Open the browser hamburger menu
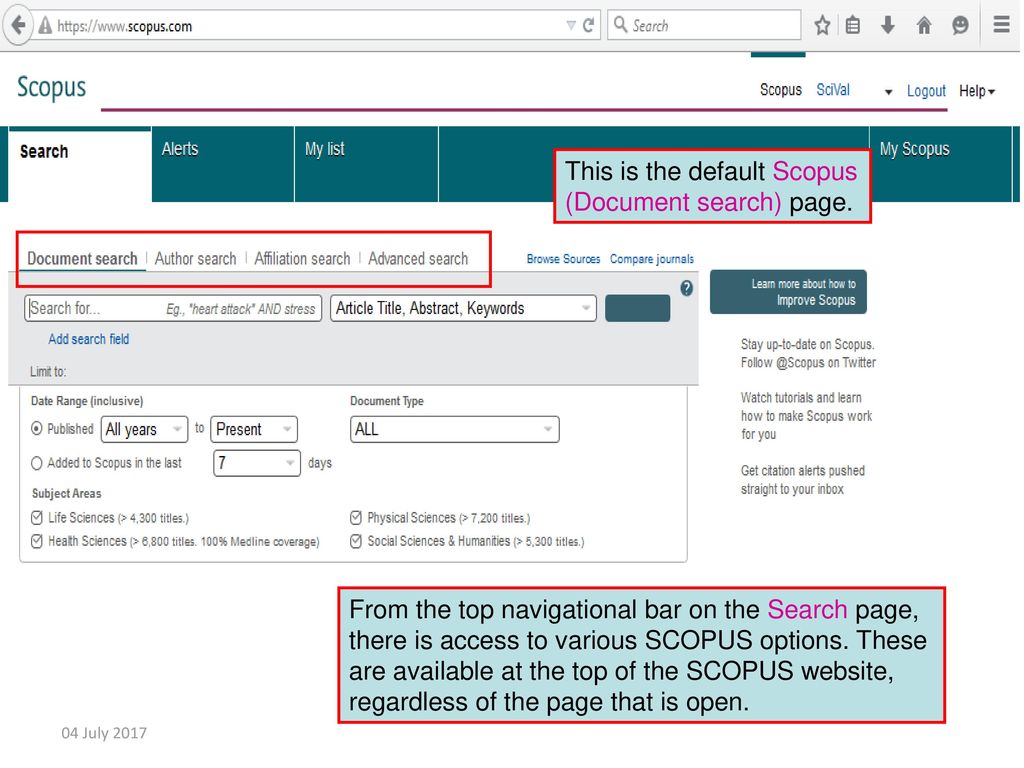The height and width of the screenshot is (768, 1024). click(1001, 25)
